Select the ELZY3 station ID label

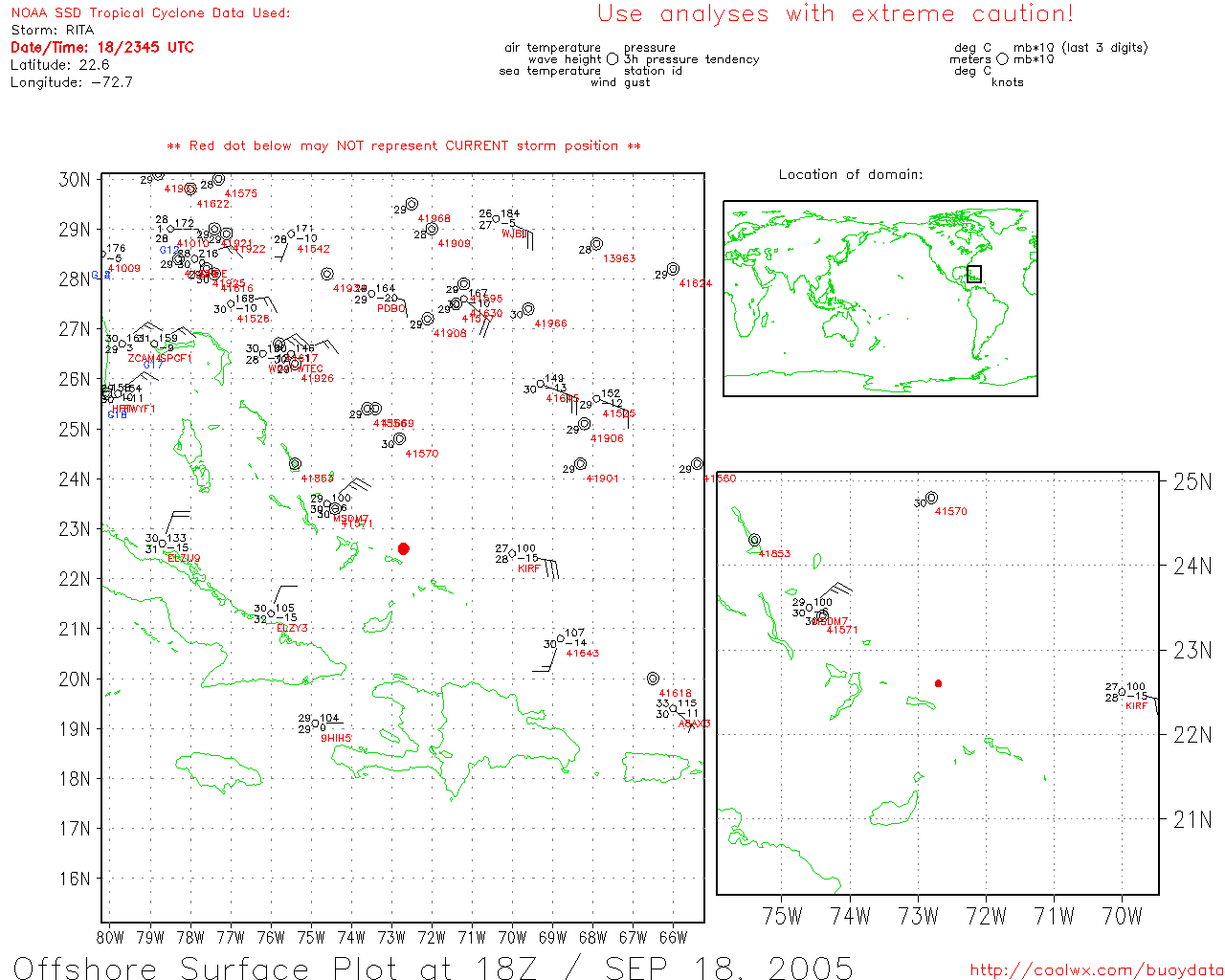(x=292, y=628)
